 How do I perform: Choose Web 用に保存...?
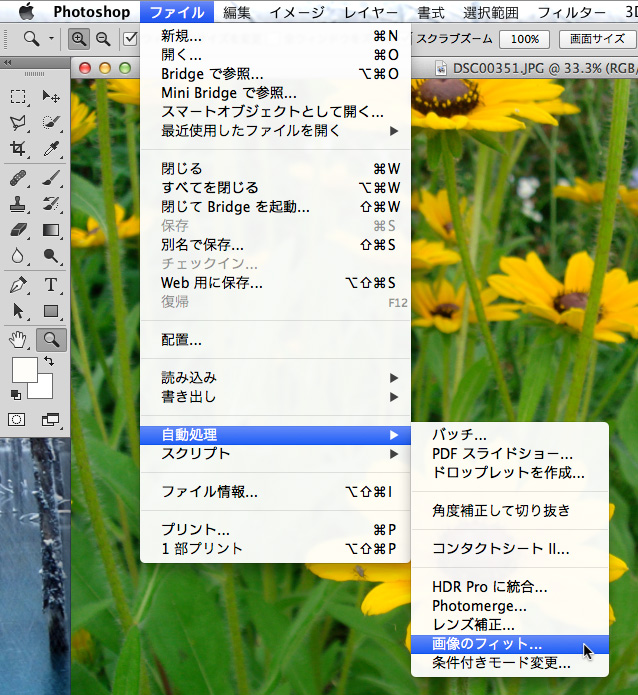pyautogui.click(x=275, y=283)
